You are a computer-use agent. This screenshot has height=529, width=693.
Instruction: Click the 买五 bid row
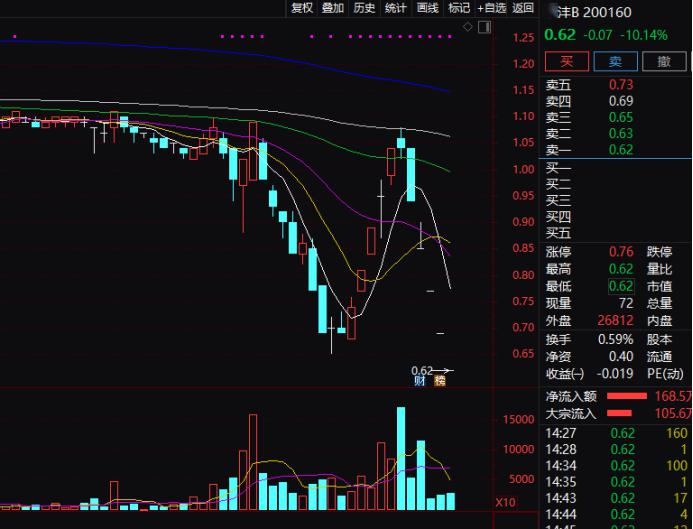coord(615,232)
